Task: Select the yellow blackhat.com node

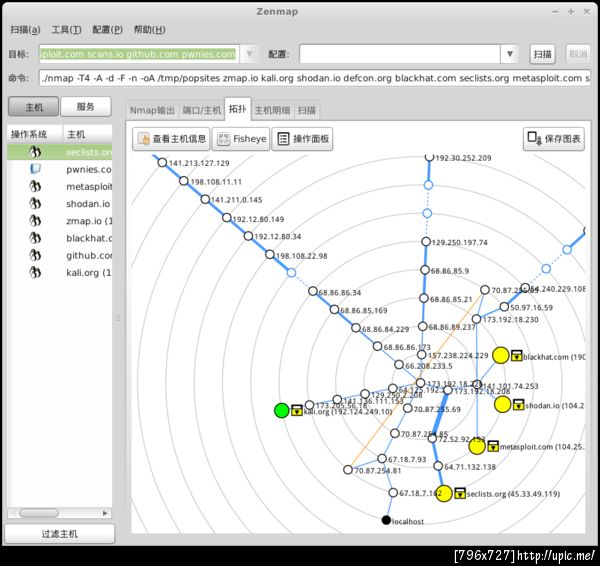Action: [500, 355]
